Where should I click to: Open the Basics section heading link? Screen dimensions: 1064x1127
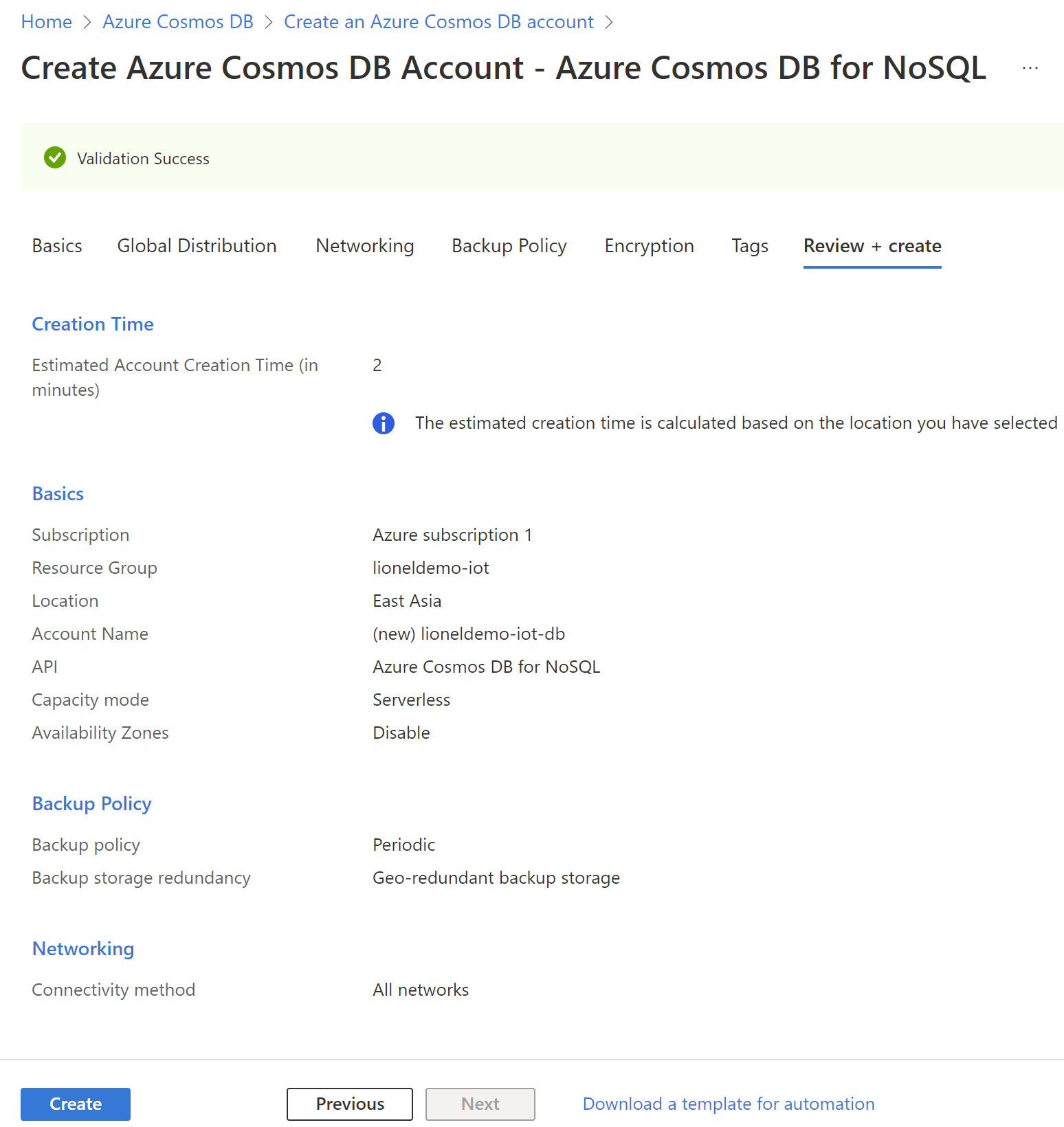[x=58, y=494]
